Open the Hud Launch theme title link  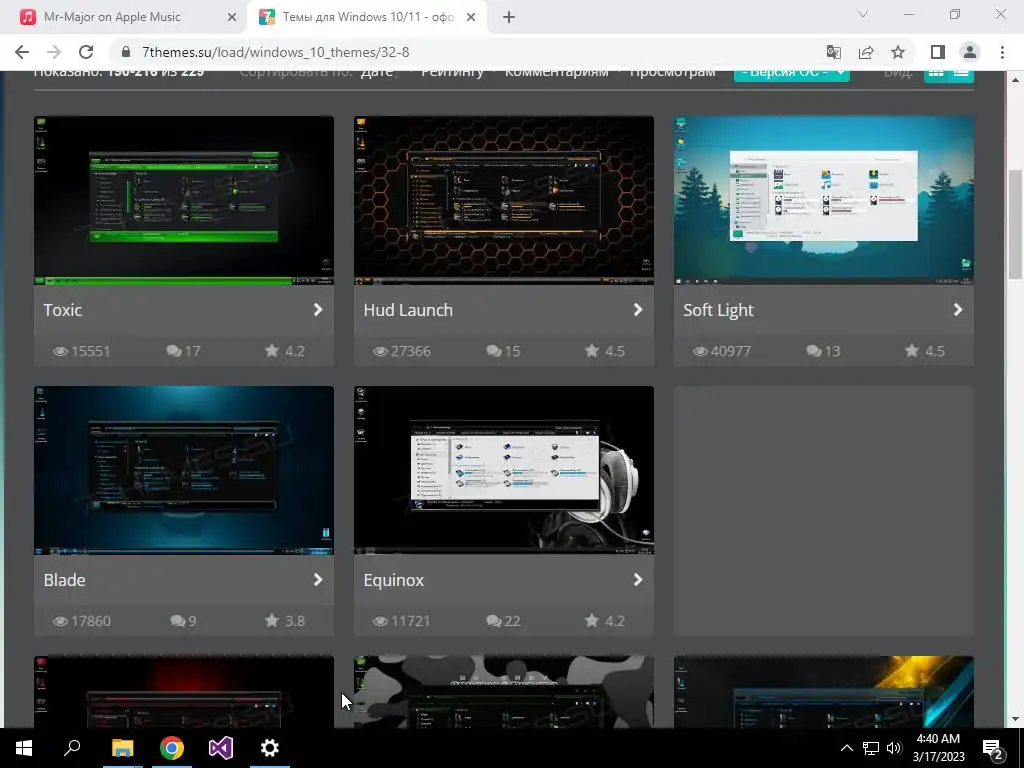pyautogui.click(x=408, y=310)
